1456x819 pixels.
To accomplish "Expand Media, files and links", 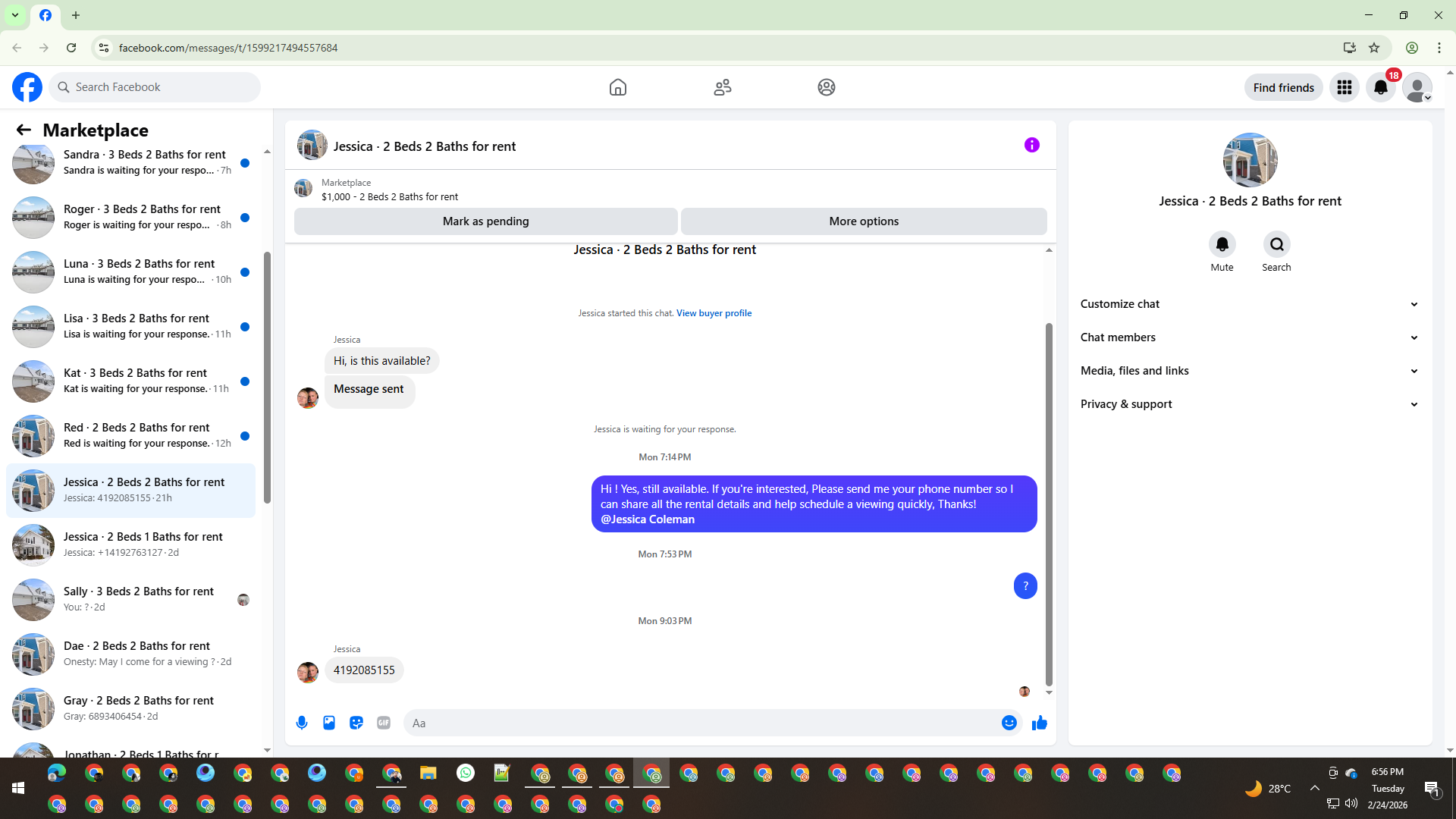I will 1249,371.
